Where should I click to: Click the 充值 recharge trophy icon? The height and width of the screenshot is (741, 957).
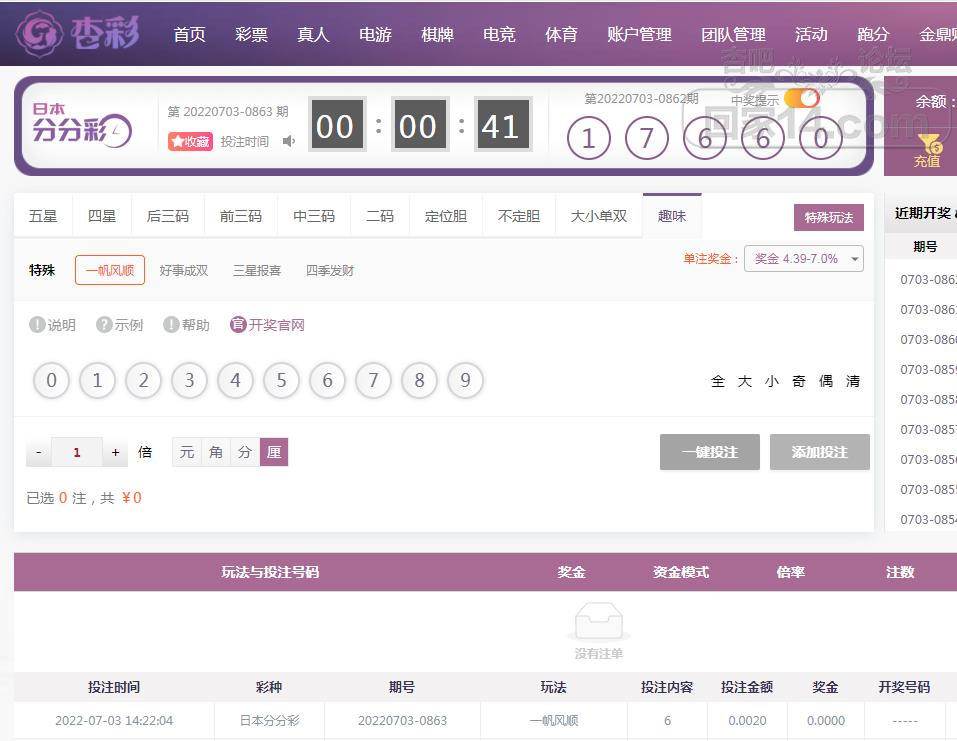[927, 150]
